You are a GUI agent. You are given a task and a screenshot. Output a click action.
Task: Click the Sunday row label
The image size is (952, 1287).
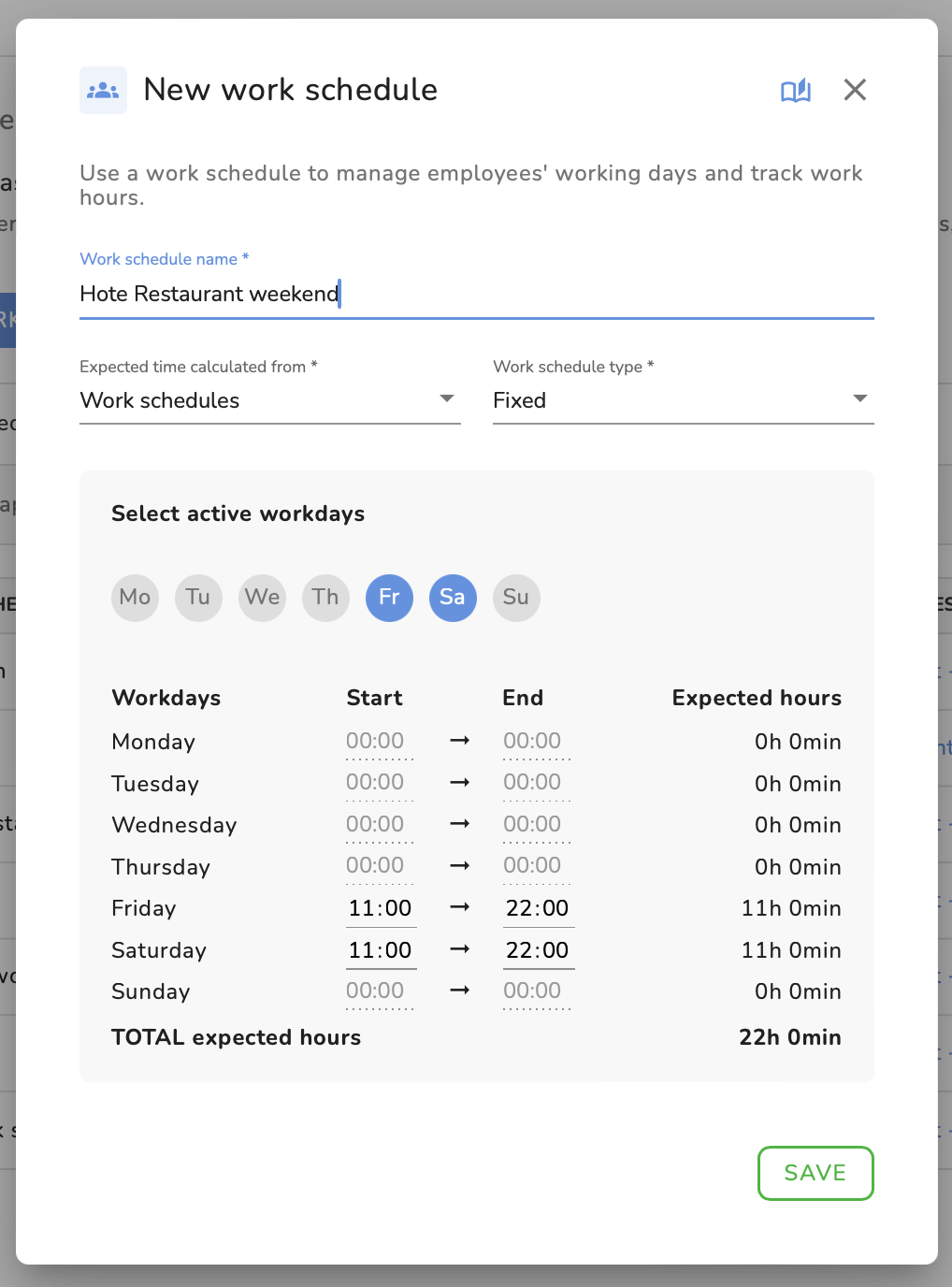point(151,992)
